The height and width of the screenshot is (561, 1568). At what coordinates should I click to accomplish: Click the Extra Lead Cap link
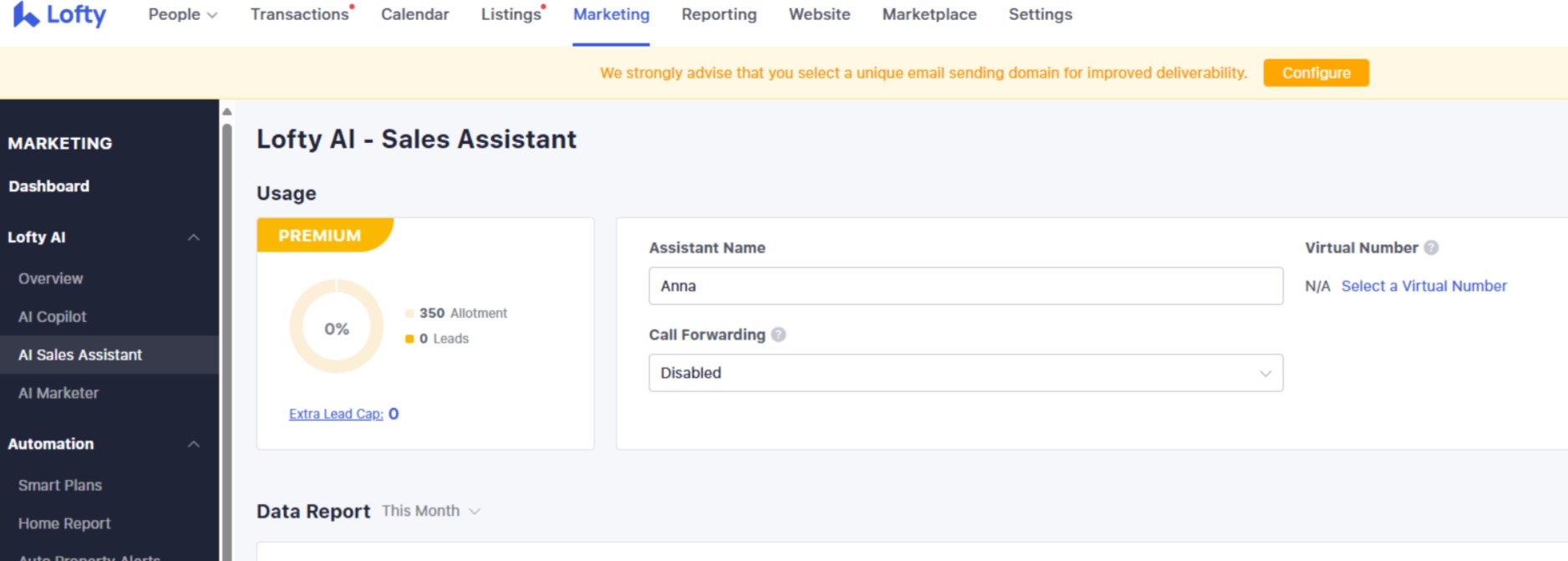pos(336,414)
